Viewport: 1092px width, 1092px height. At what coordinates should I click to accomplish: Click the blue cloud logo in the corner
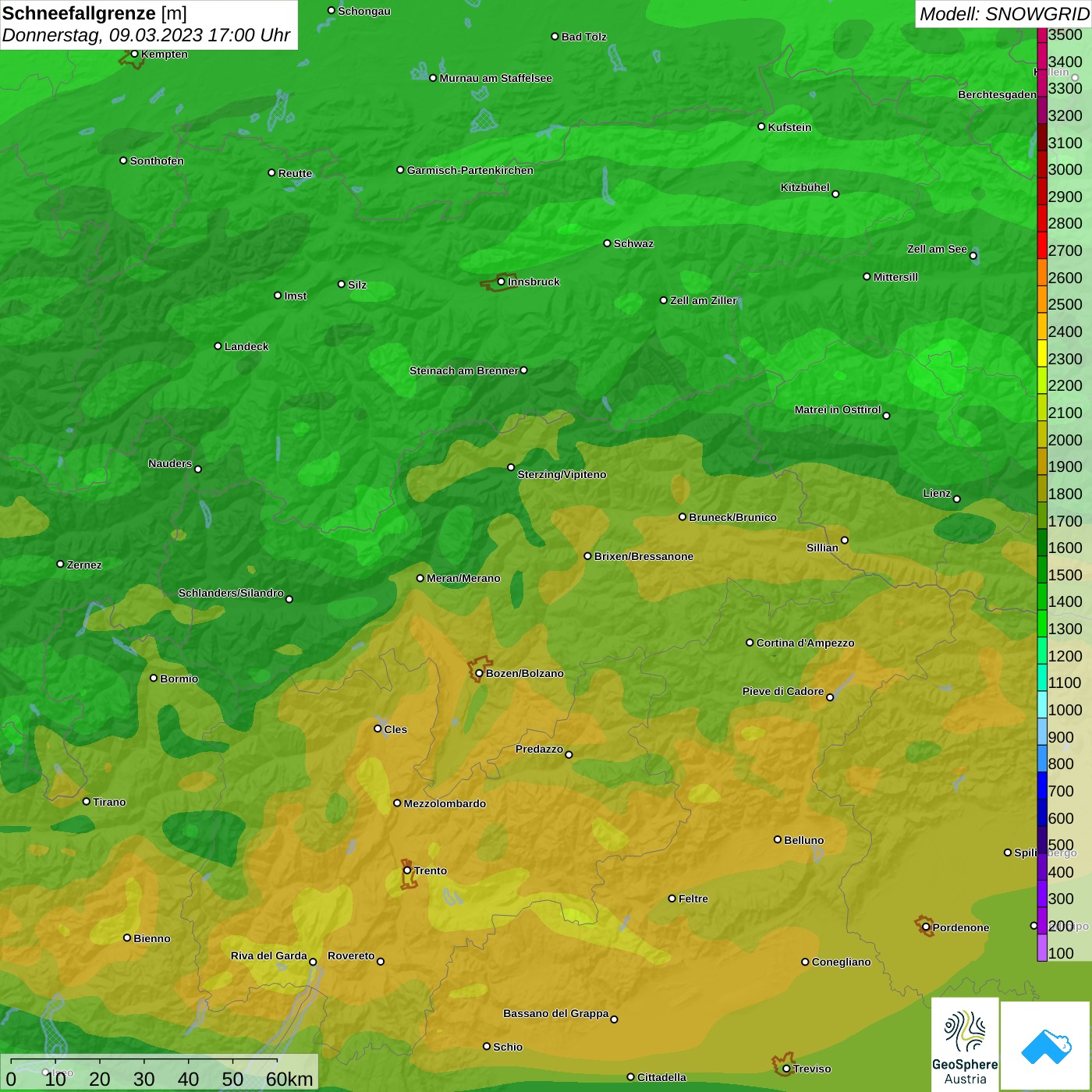click(1046, 1046)
